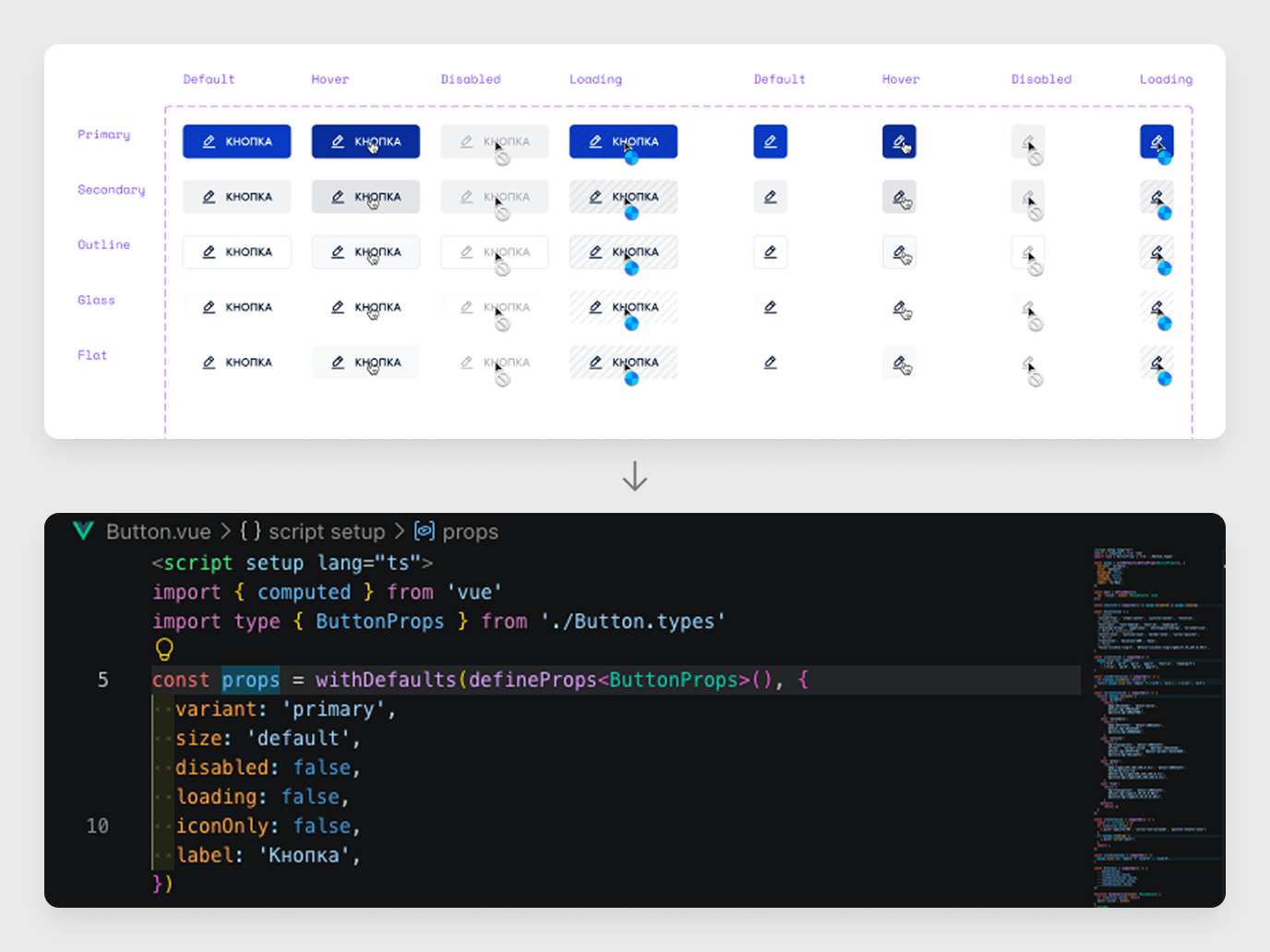Click the Outline Loading icon-only pencil button

click(1156, 252)
